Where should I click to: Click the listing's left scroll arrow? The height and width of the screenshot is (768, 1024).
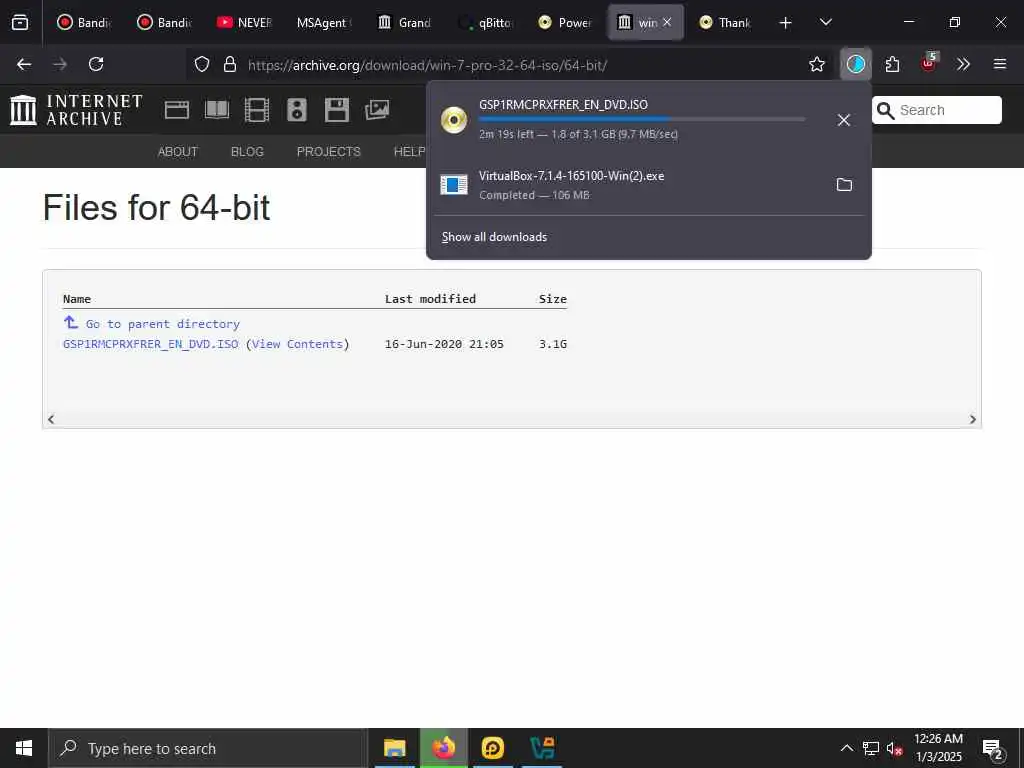pyautogui.click(x=51, y=419)
